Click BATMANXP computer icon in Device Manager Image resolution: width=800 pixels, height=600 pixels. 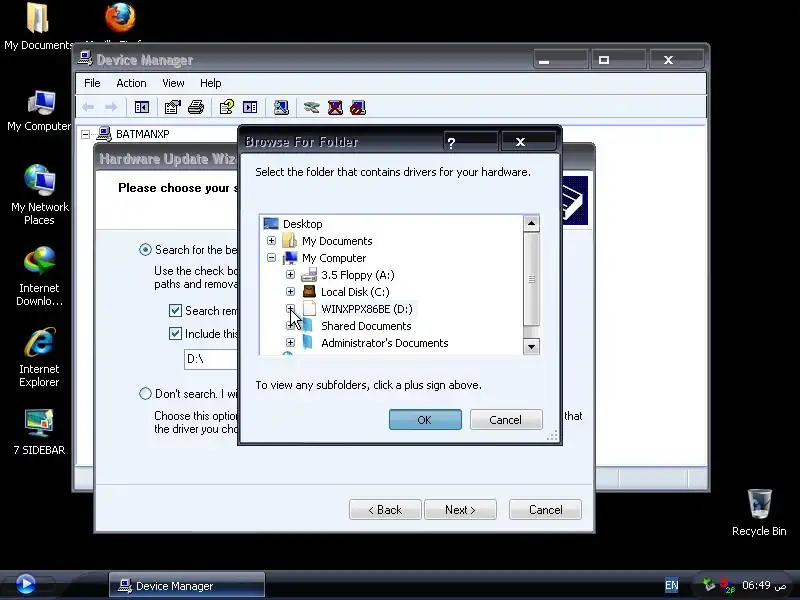coord(104,134)
